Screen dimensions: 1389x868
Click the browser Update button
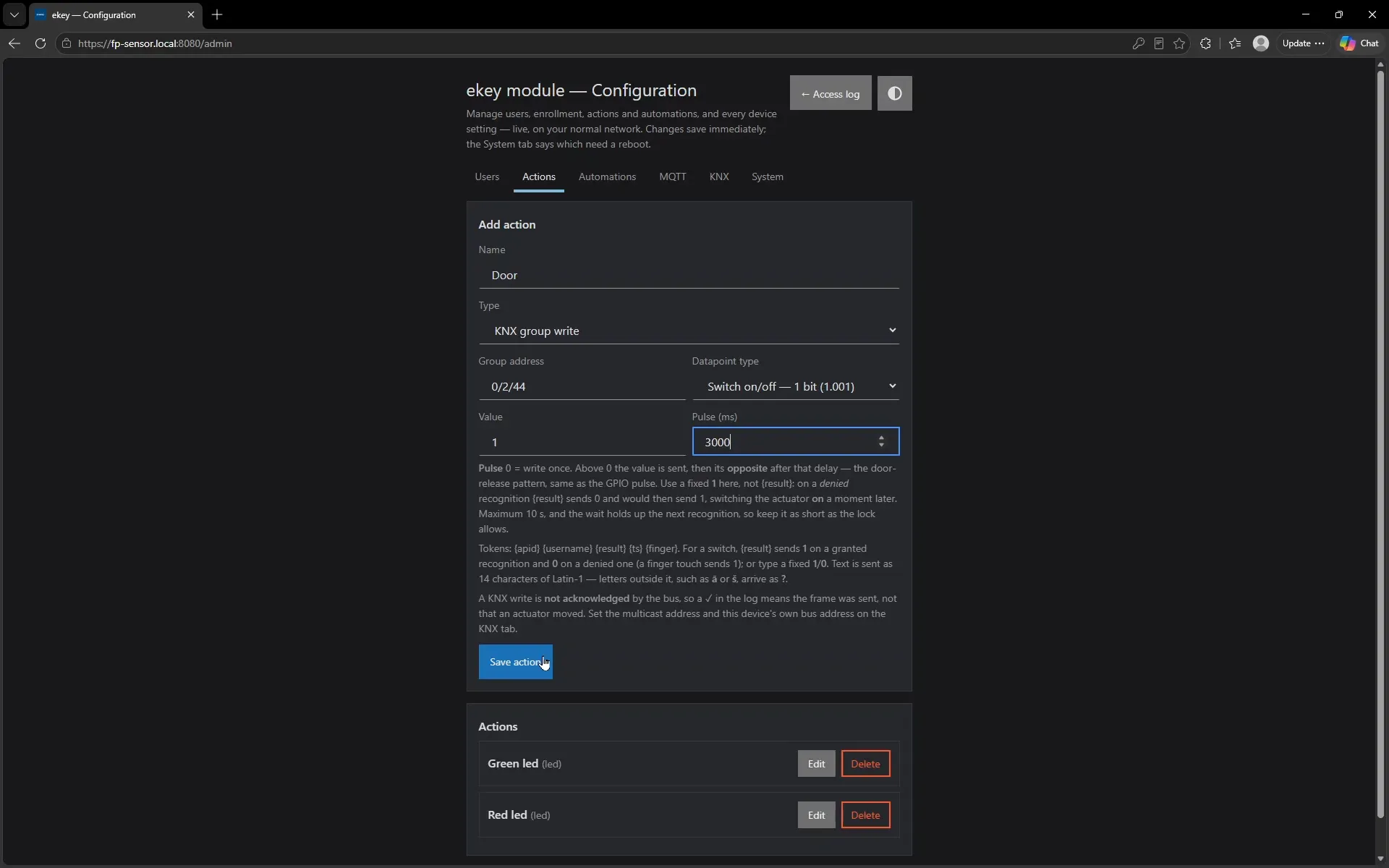(1303, 43)
